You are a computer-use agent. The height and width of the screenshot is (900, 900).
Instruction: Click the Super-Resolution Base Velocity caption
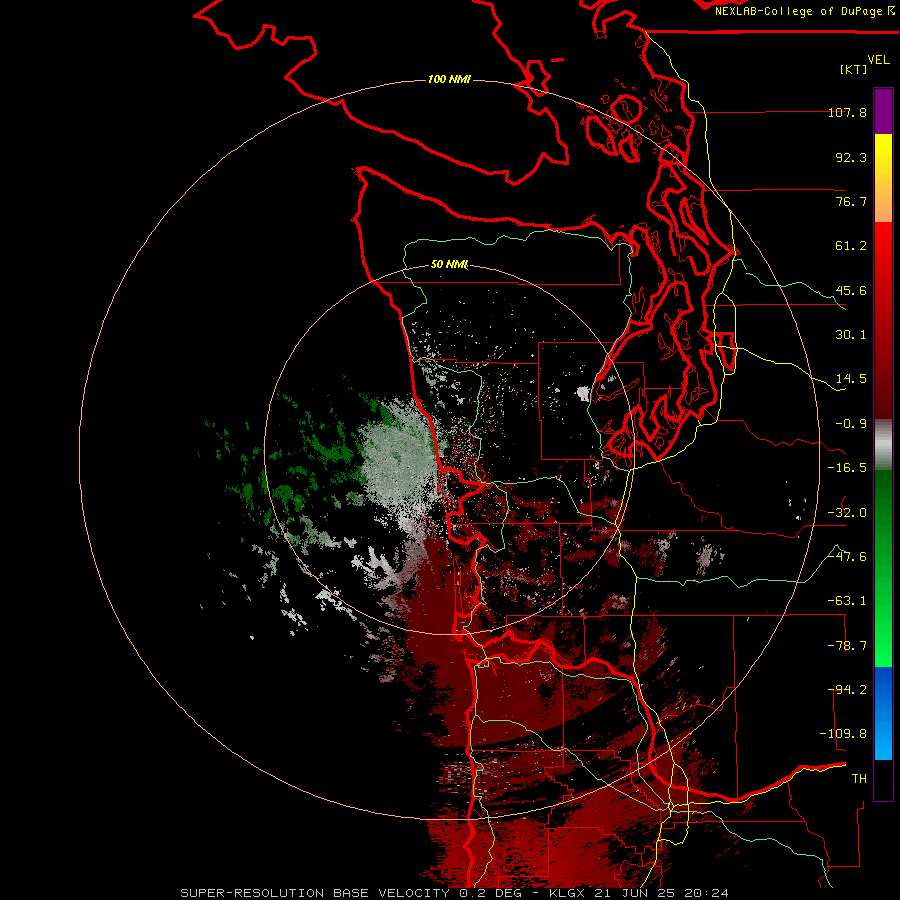click(x=455, y=893)
